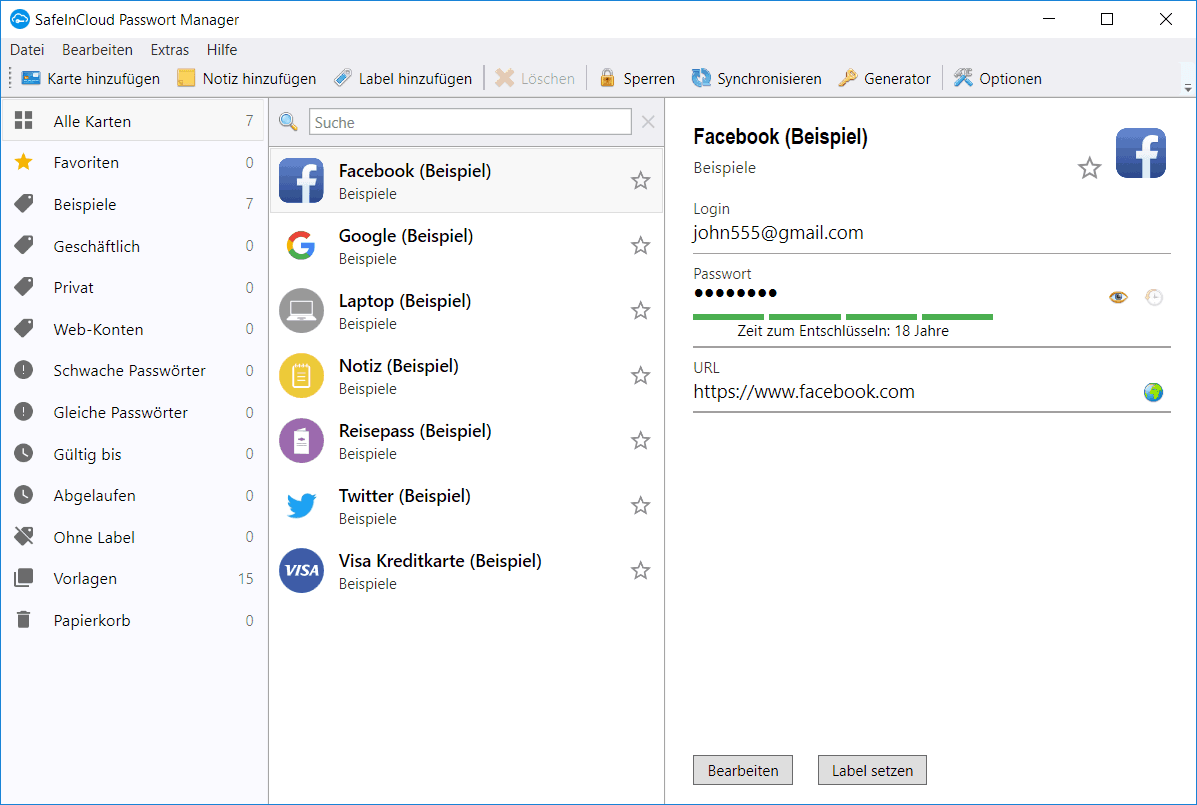This screenshot has height=805, width=1197.
Task: Select Visa Kreditkarte (Beispiel) card title
Action: pos(440,561)
